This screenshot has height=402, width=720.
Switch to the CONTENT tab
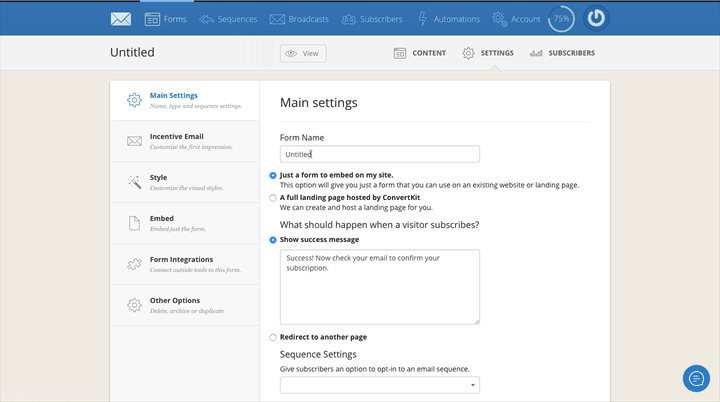tap(420, 53)
